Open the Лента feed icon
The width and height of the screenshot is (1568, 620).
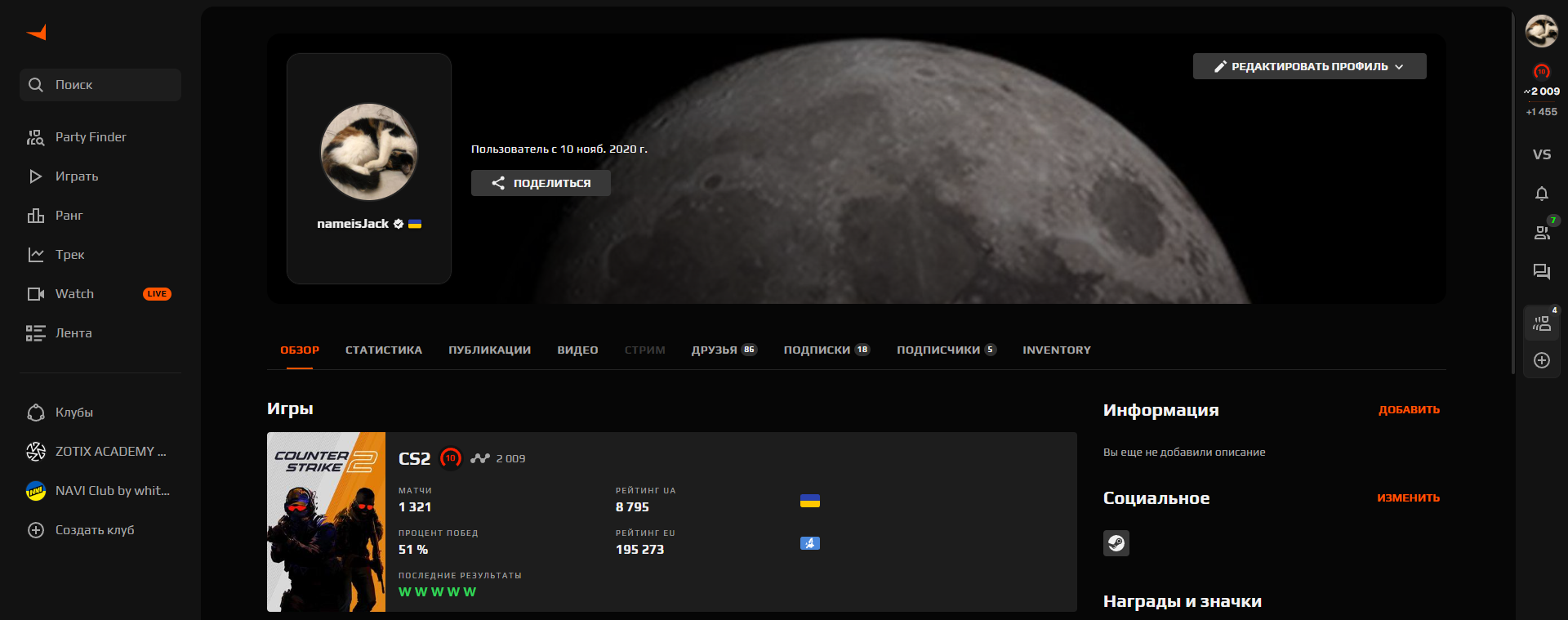click(x=36, y=333)
